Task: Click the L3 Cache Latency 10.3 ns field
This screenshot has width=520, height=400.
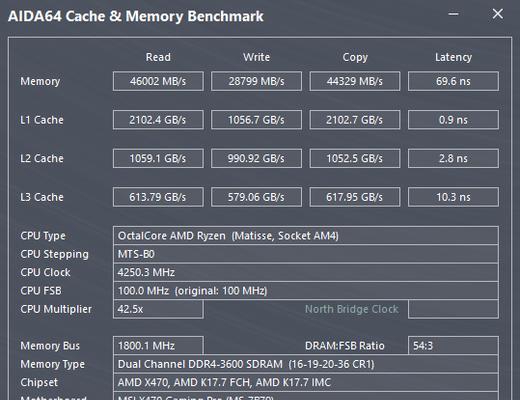Action: click(453, 197)
